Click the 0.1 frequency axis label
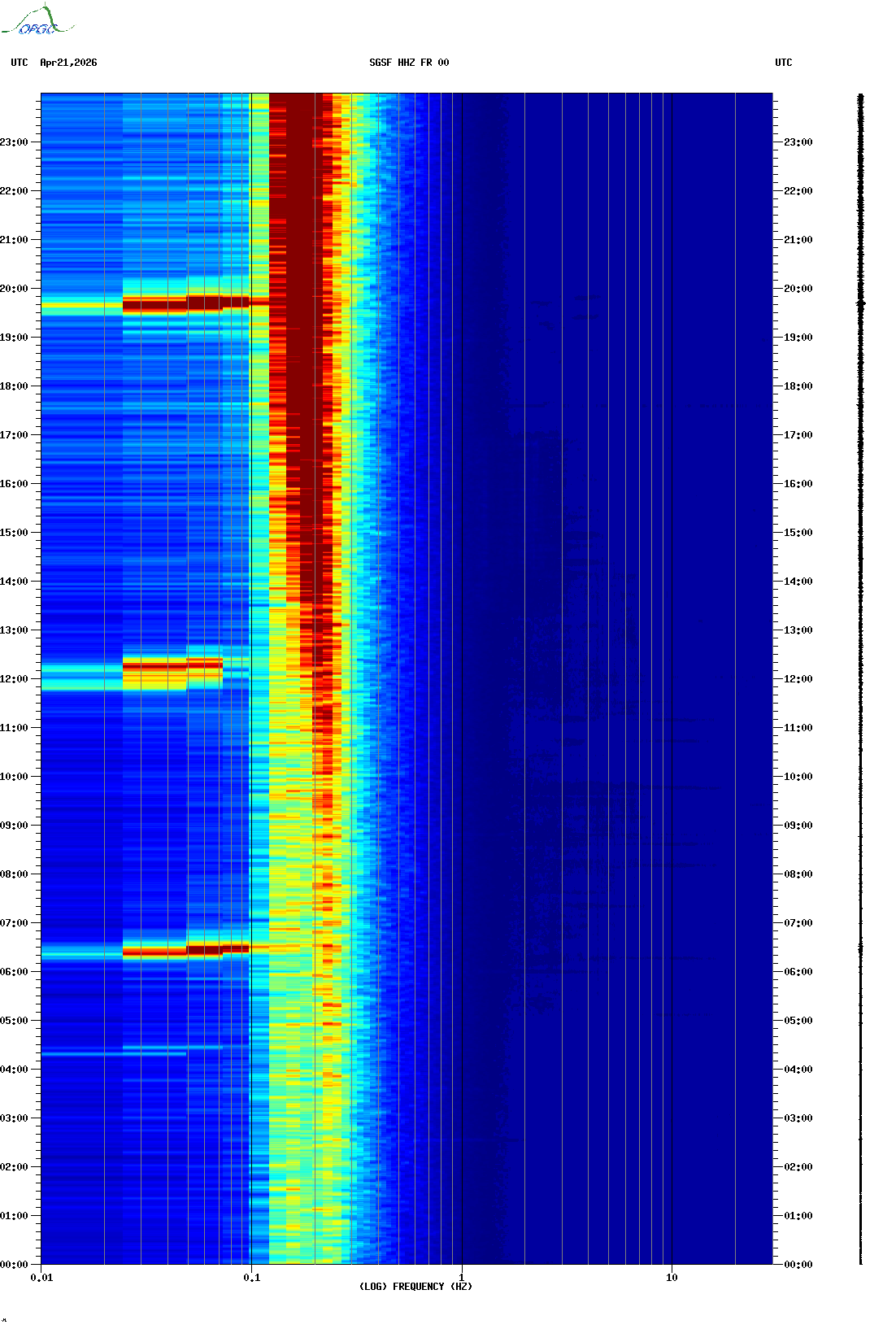This screenshot has height=1329, width=896. click(x=252, y=1278)
